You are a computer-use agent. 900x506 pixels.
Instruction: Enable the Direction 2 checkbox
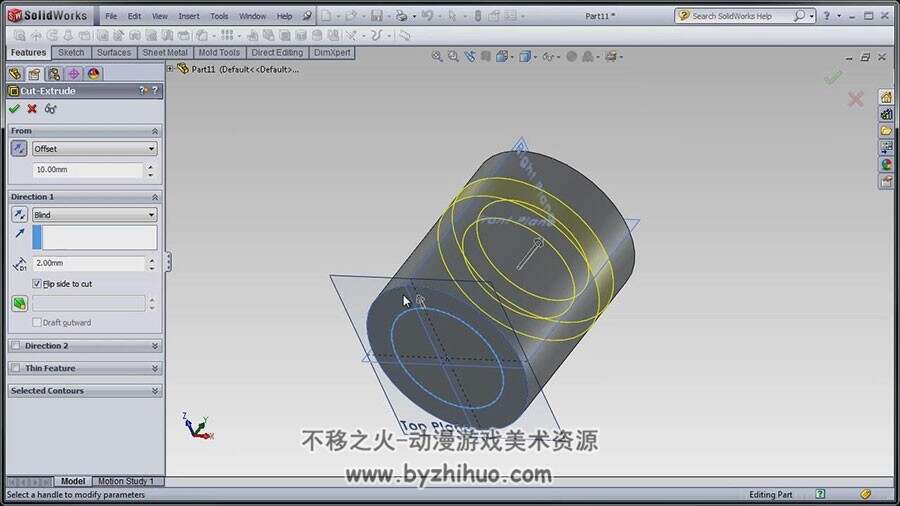pyautogui.click(x=15, y=346)
